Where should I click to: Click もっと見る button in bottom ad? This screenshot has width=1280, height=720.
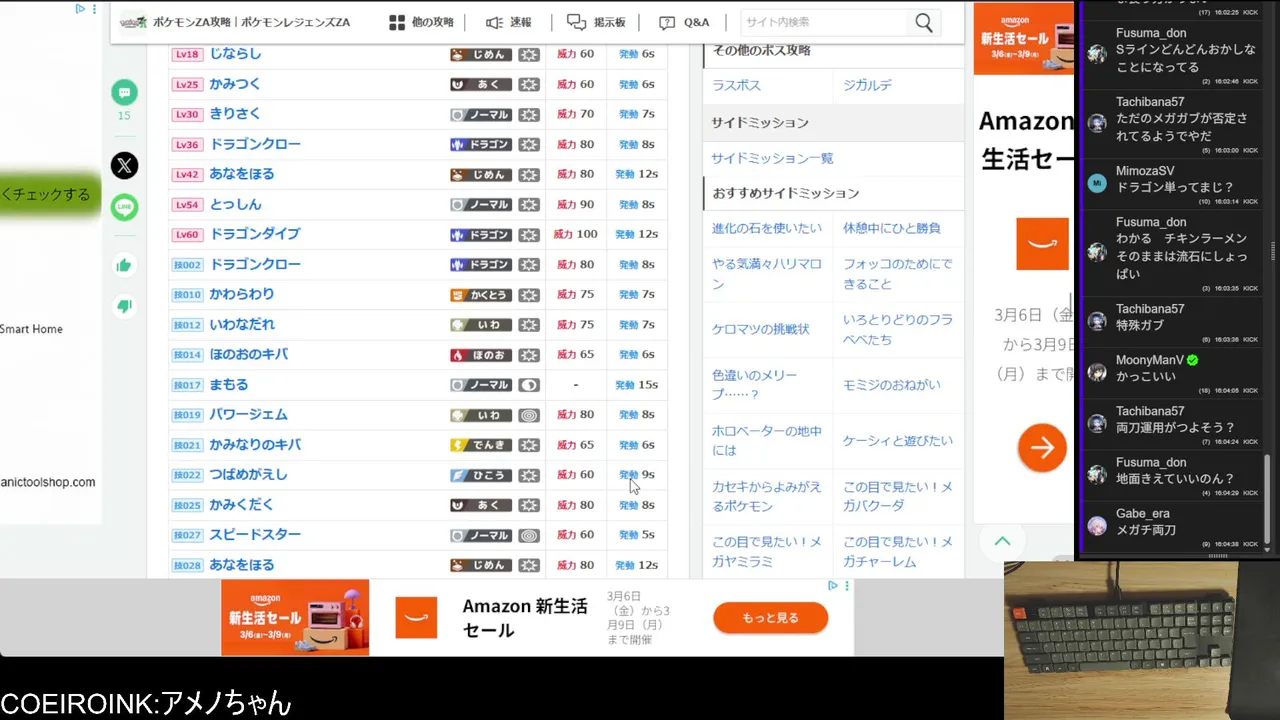pyautogui.click(x=770, y=618)
